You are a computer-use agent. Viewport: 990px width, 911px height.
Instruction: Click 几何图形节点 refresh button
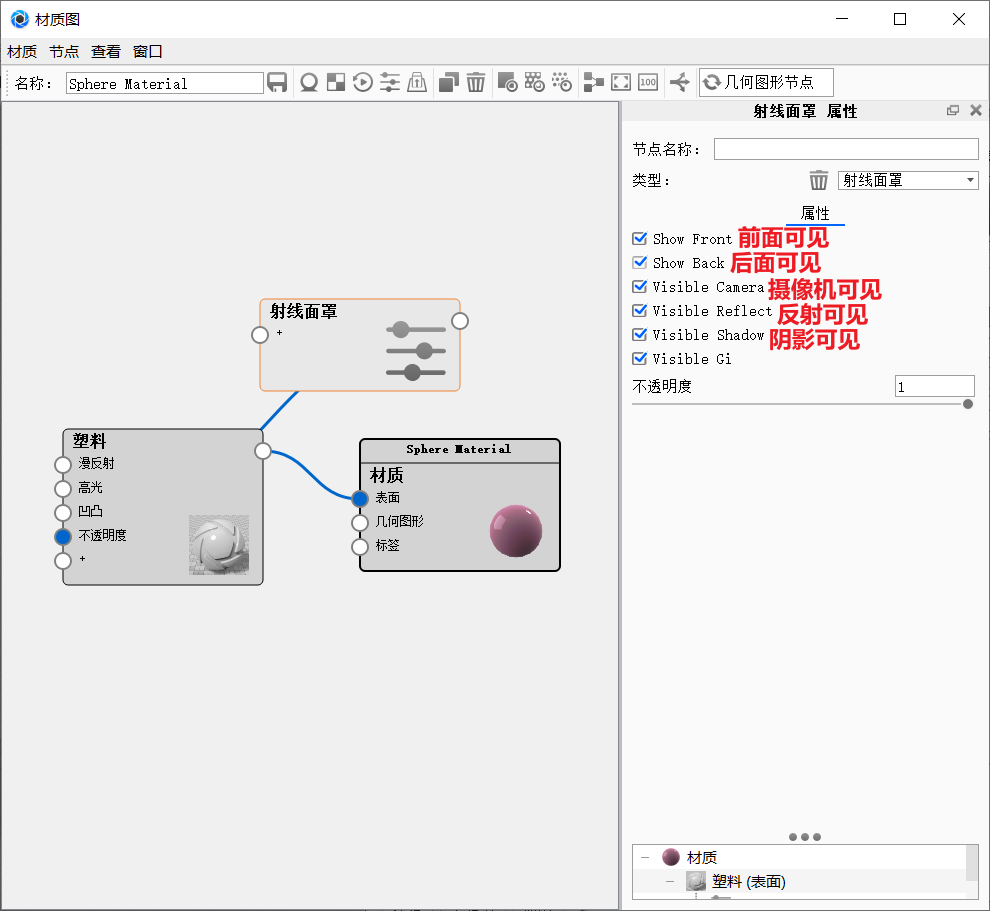click(766, 83)
